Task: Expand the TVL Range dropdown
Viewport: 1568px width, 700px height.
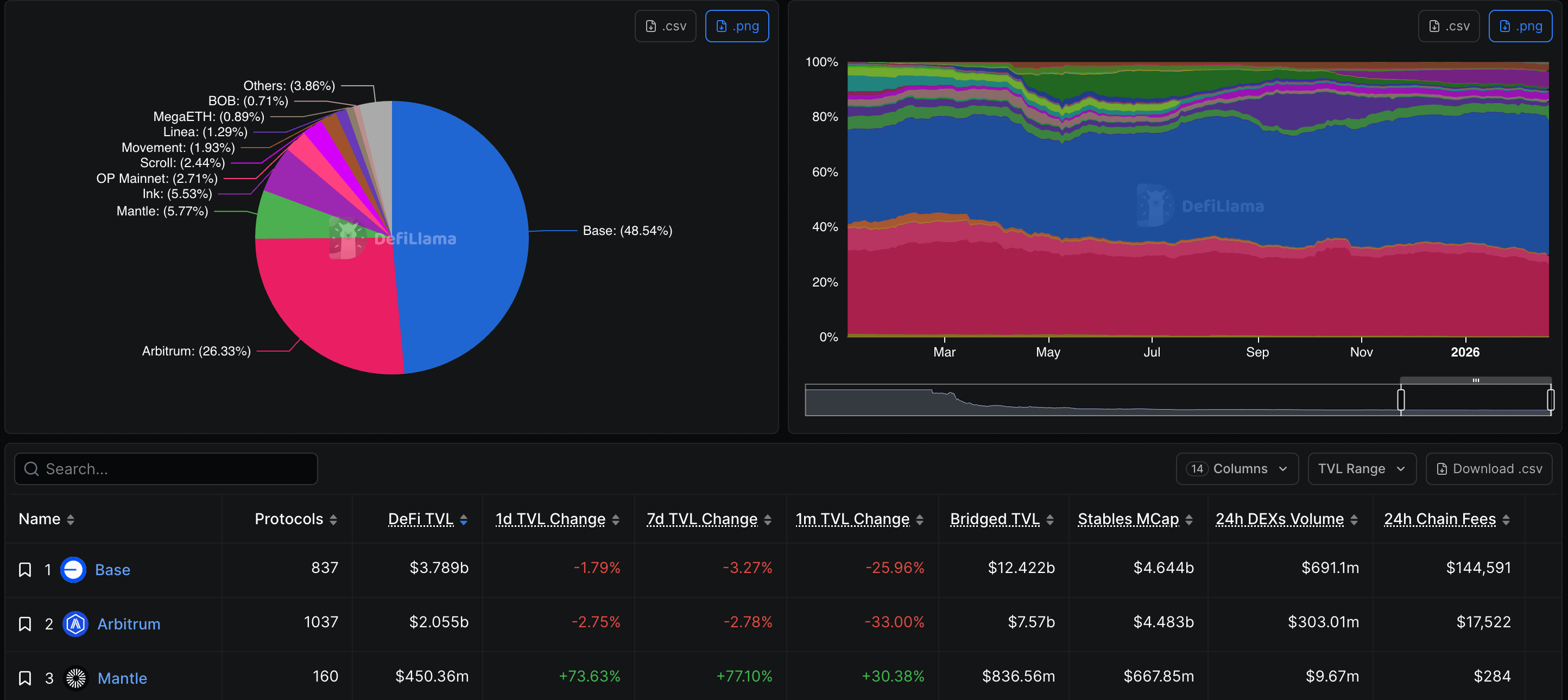Action: [x=1361, y=468]
